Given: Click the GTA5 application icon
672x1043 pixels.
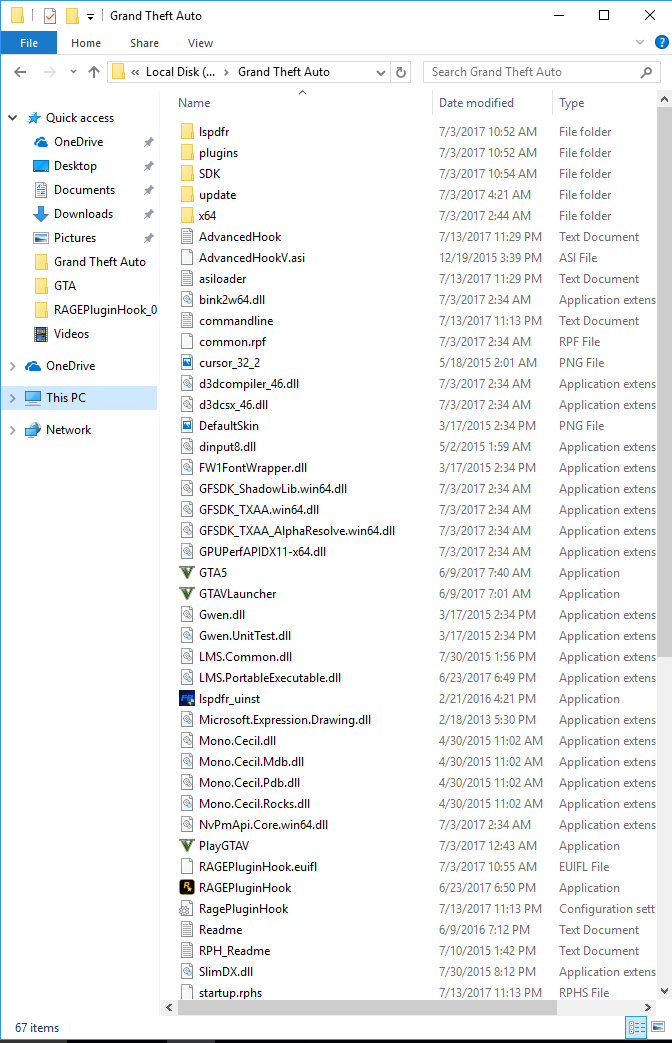Looking at the screenshot, I should [187, 573].
